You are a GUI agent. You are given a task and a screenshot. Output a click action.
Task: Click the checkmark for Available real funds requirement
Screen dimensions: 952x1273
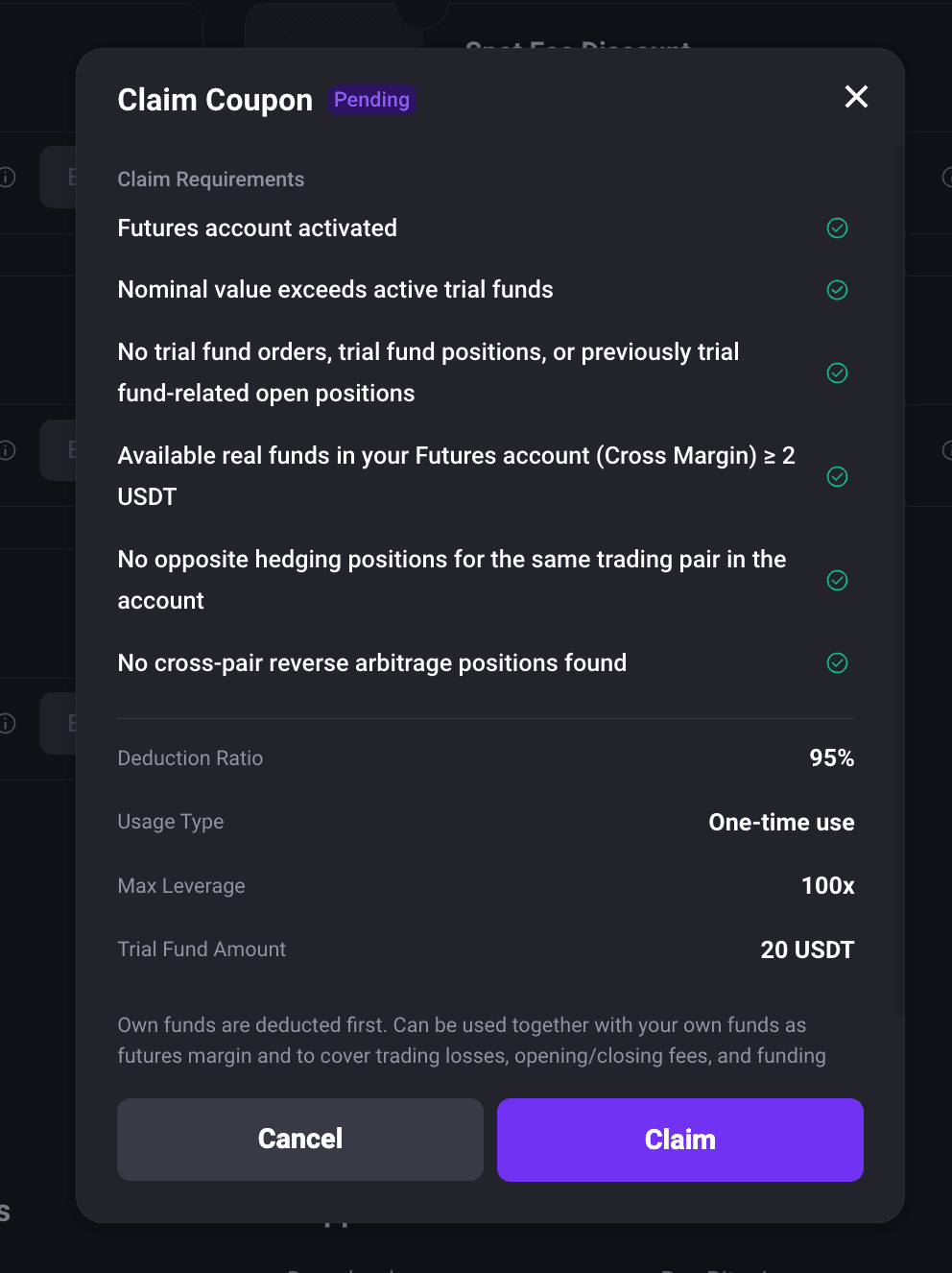(837, 477)
